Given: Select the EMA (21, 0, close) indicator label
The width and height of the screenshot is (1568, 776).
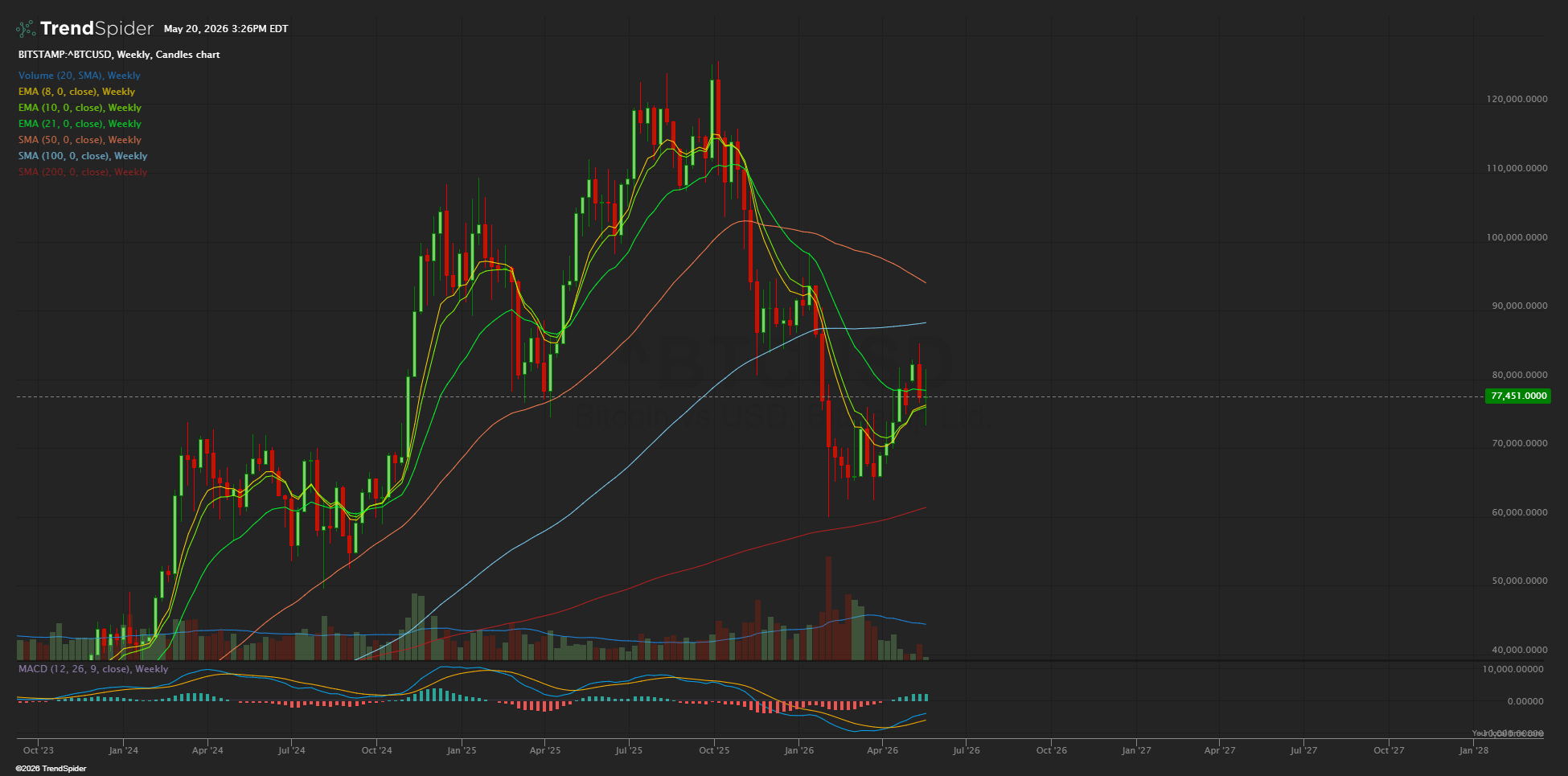Looking at the screenshot, I should (x=80, y=124).
